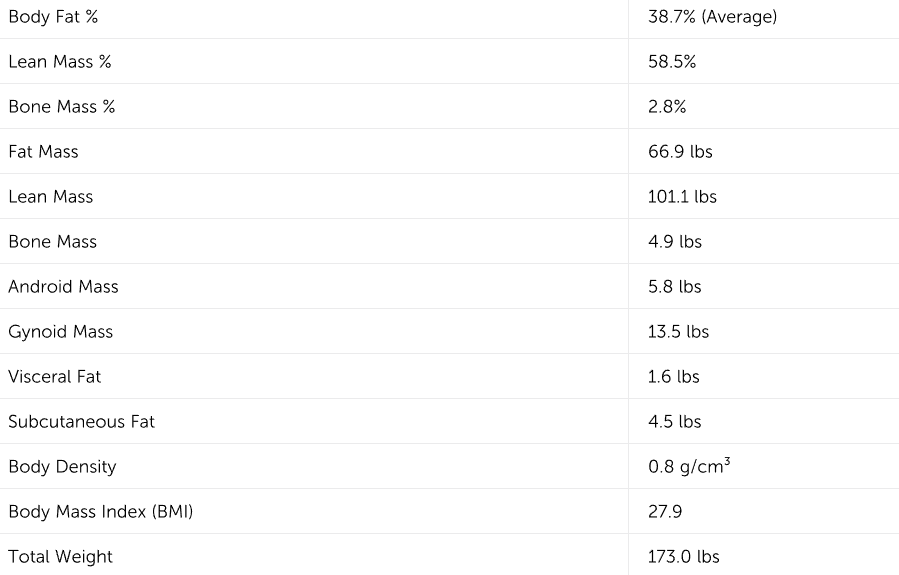This screenshot has height=575, width=899.
Task: Click the 66.9 lbs fat mass value
Action: tap(681, 151)
